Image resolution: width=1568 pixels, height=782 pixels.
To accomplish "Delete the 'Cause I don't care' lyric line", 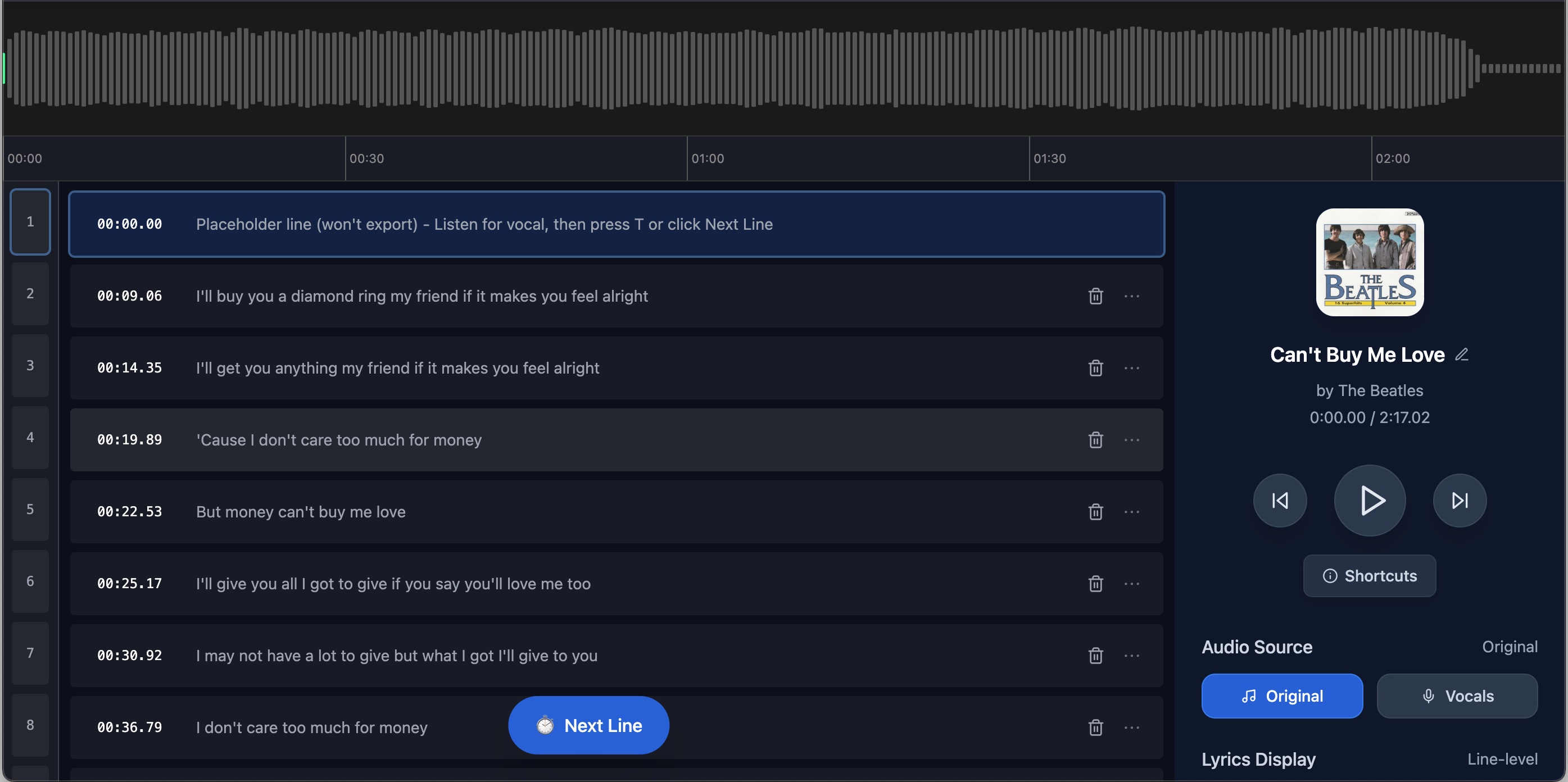I will coord(1095,439).
